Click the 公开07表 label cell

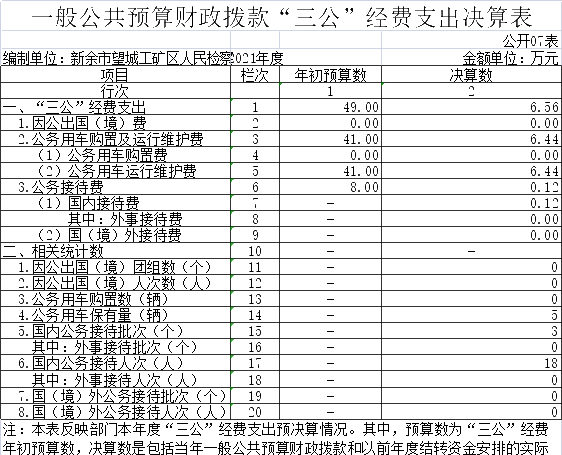[x=530, y=41]
